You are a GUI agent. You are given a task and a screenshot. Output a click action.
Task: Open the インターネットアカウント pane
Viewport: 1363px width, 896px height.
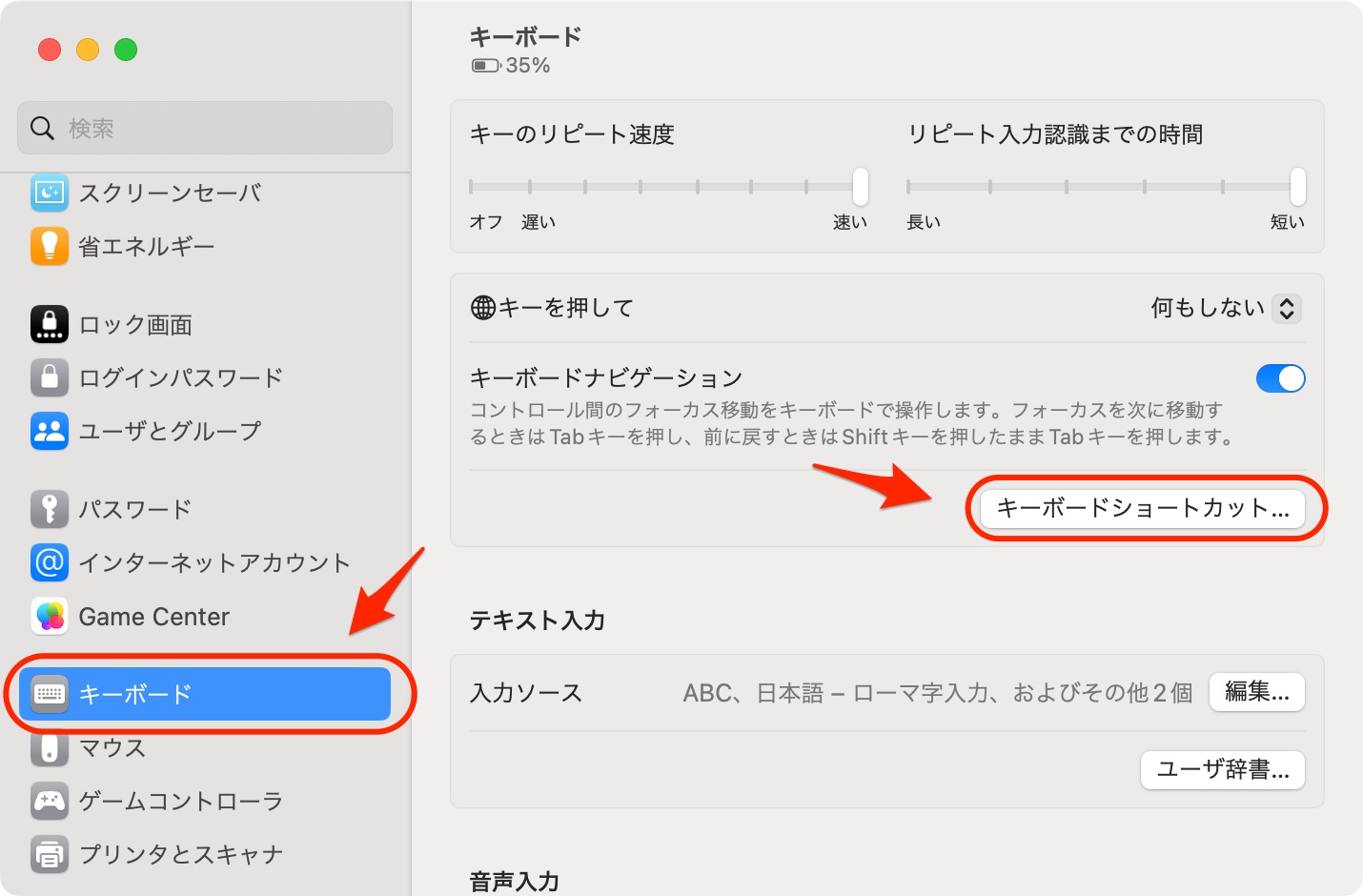pyautogui.click(x=205, y=562)
